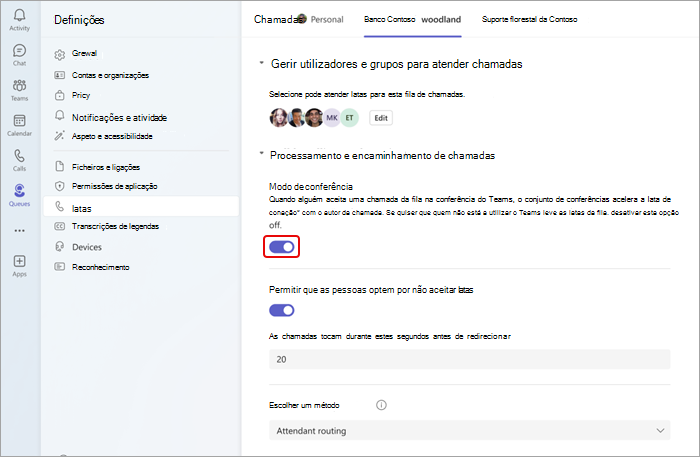This screenshot has height=457, width=700.
Task: Switch to Suporte florestal da Contoso tab
Action: pos(529,20)
